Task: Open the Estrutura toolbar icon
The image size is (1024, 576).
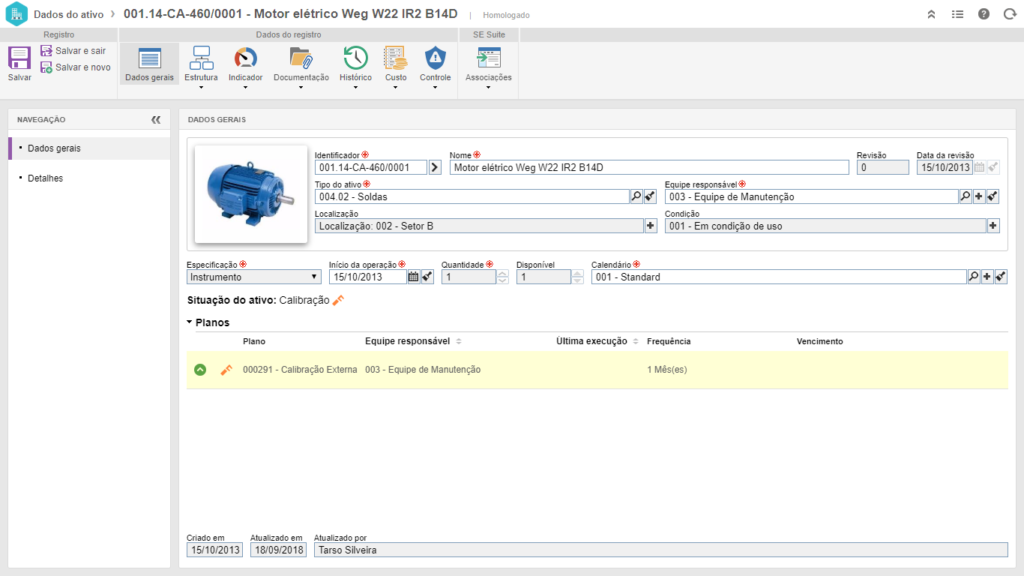Action: pyautogui.click(x=201, y=59)
